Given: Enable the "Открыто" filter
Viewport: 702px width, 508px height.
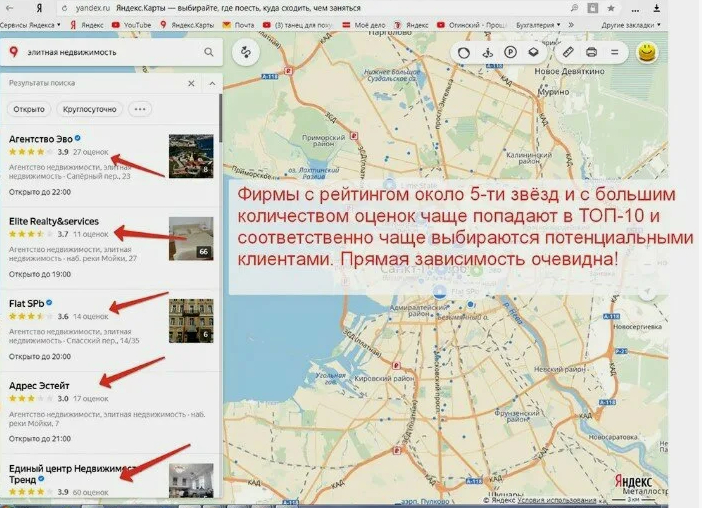Looking at the screenshot, I should 29,109.
